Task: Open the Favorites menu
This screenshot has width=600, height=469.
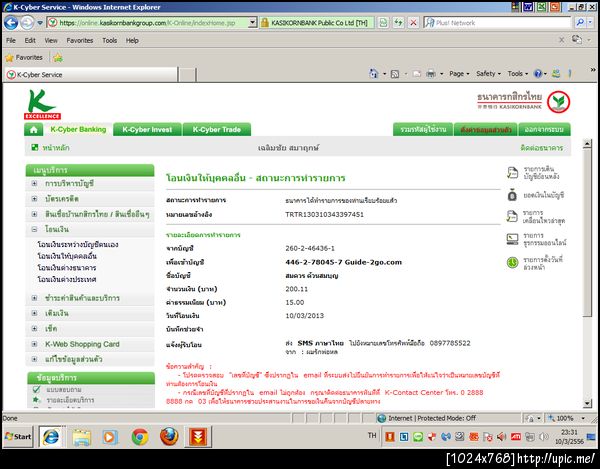Action: point(80,41)
